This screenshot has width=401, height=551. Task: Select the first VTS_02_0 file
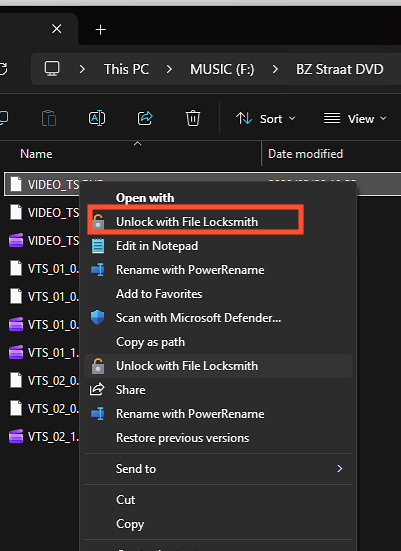45,381
